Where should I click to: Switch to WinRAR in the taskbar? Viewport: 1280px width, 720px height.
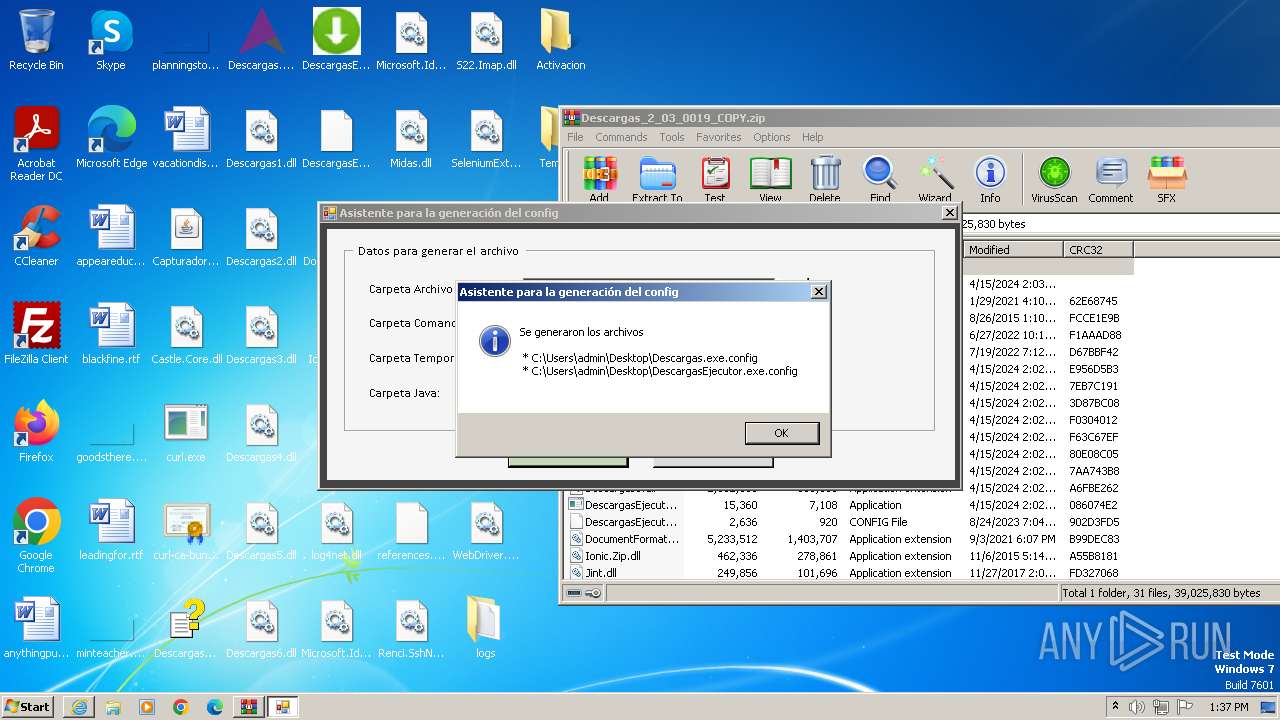coord(249,707)
